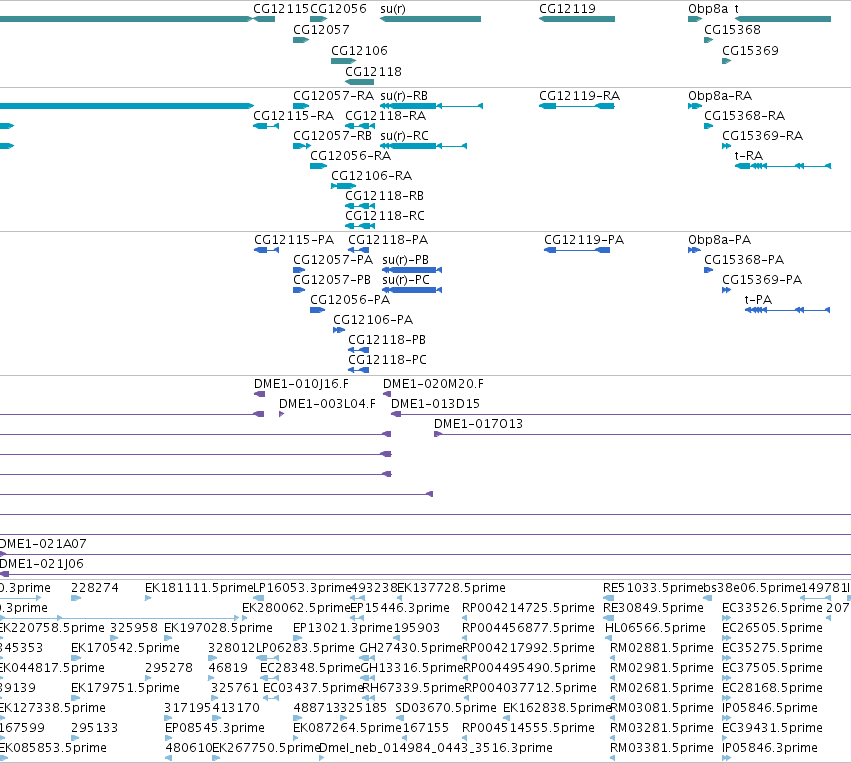Image resolution: width=851 pixels, height=763 pixels.
Task: Select the DME1-017O13 BAC label
Action: click(478, 425)
